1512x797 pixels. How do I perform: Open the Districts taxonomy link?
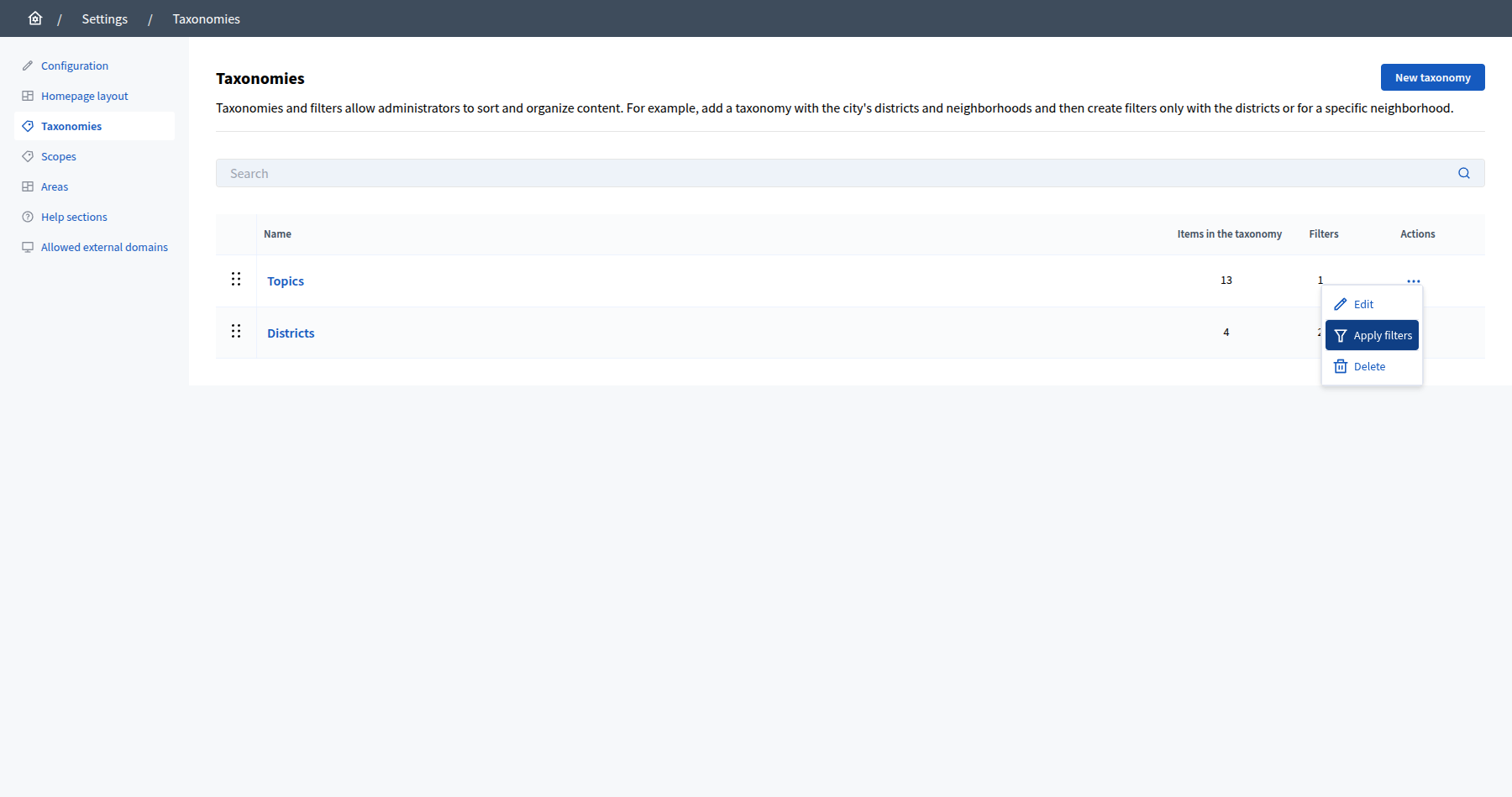point(291,333)
